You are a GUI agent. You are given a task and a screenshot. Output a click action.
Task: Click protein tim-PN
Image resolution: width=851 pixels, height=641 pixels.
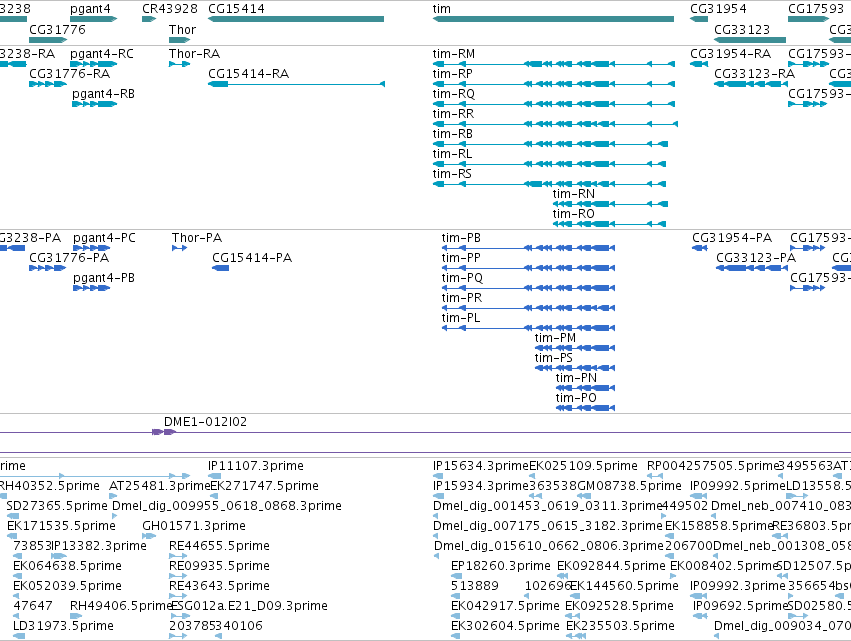click(586, 388)
